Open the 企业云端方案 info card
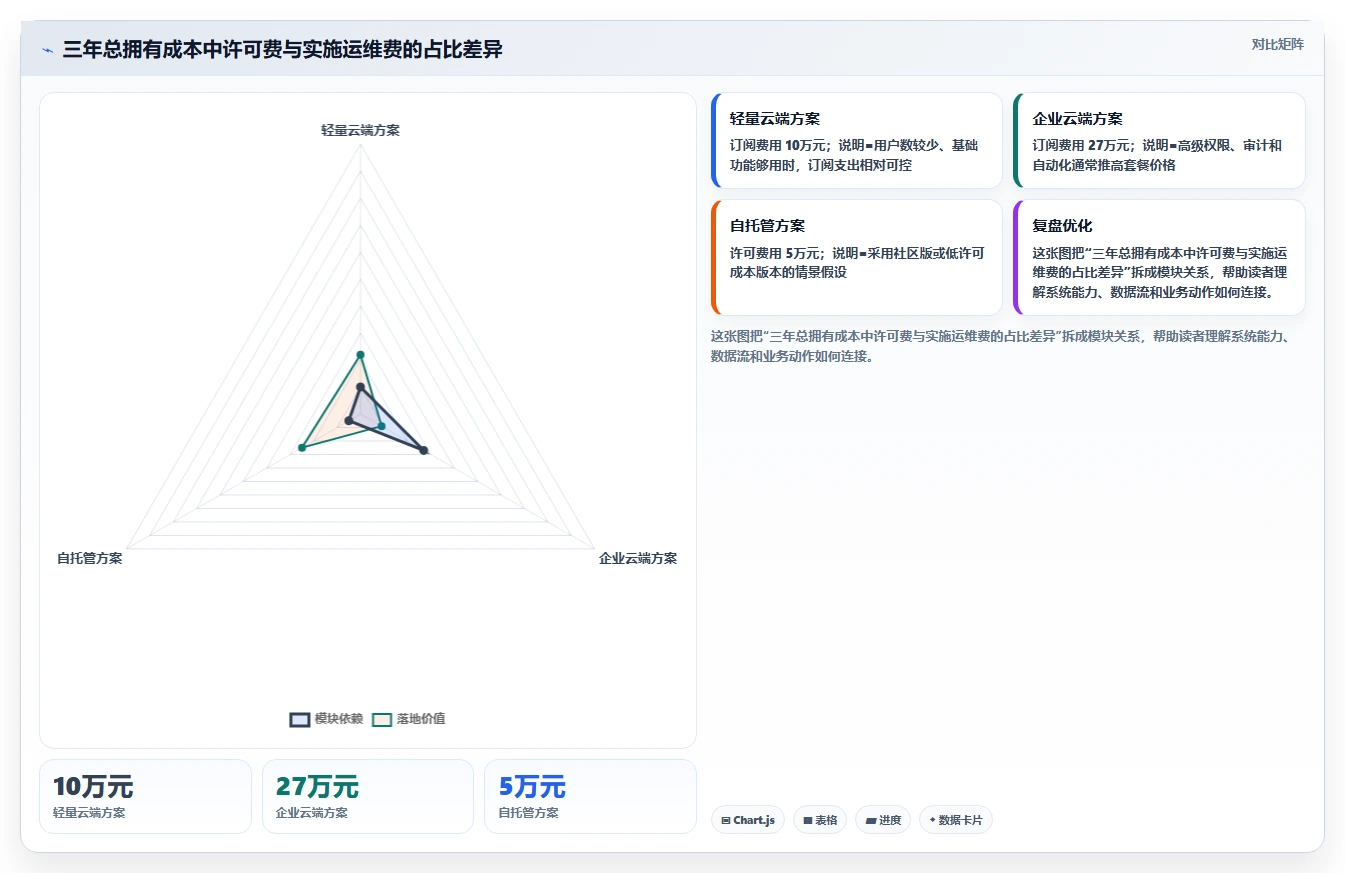Viewport: 1345px width, 873px height. tap(1159, 140)
